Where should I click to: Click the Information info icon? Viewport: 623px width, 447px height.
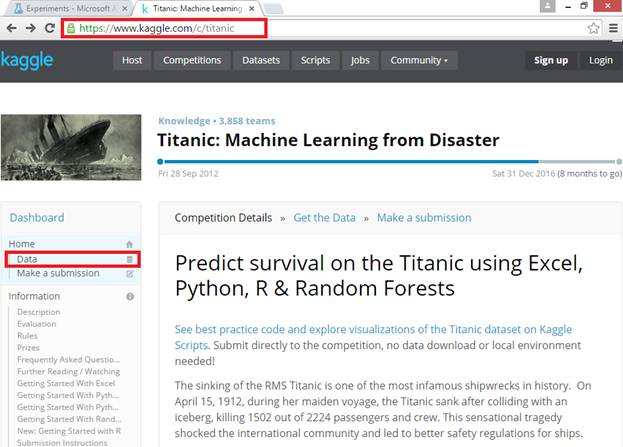point(130,297)
